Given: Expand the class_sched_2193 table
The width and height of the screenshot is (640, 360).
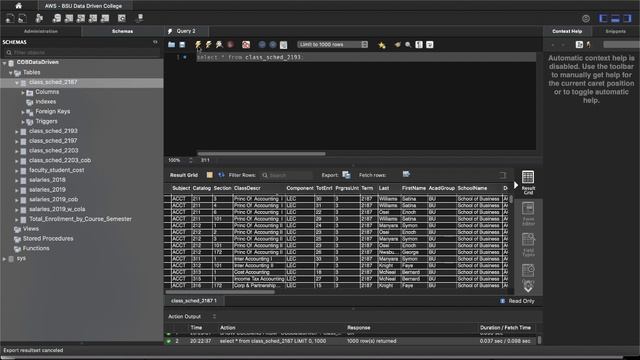Looking at the screenshot, I should click(17, 131).
